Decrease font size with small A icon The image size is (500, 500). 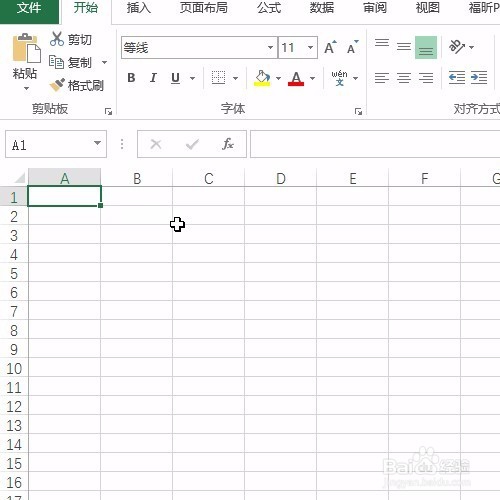(352, 47)
